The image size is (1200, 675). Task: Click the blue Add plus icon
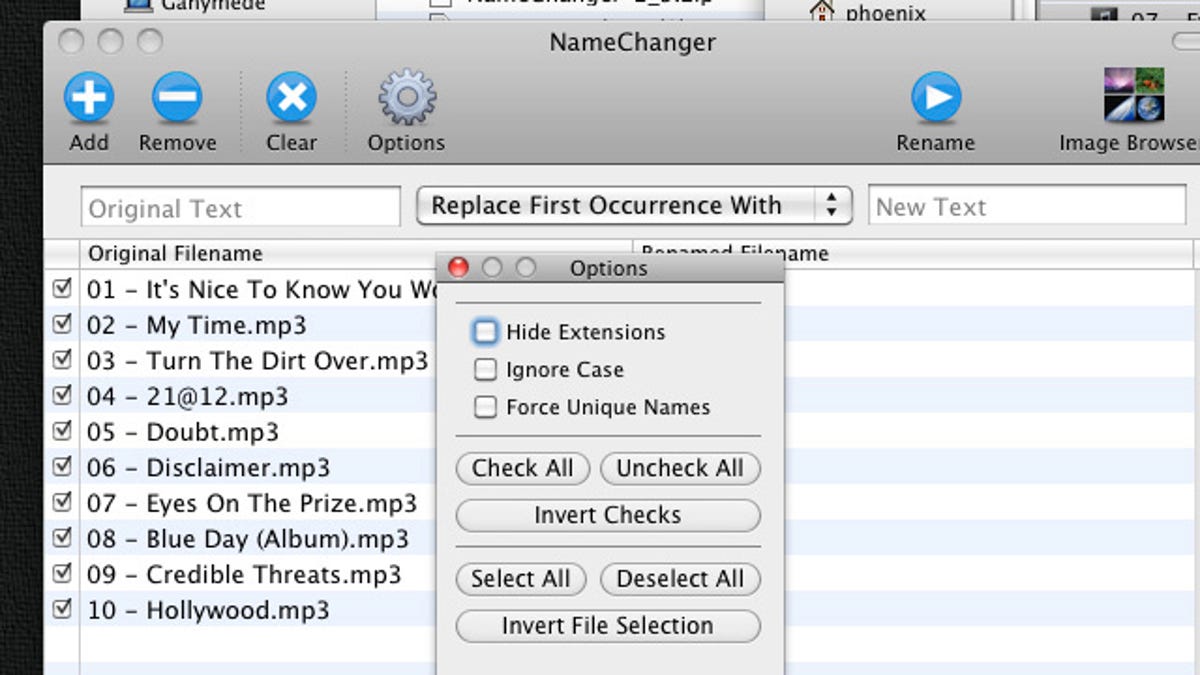pyautogui.click(x=89, y=98)
